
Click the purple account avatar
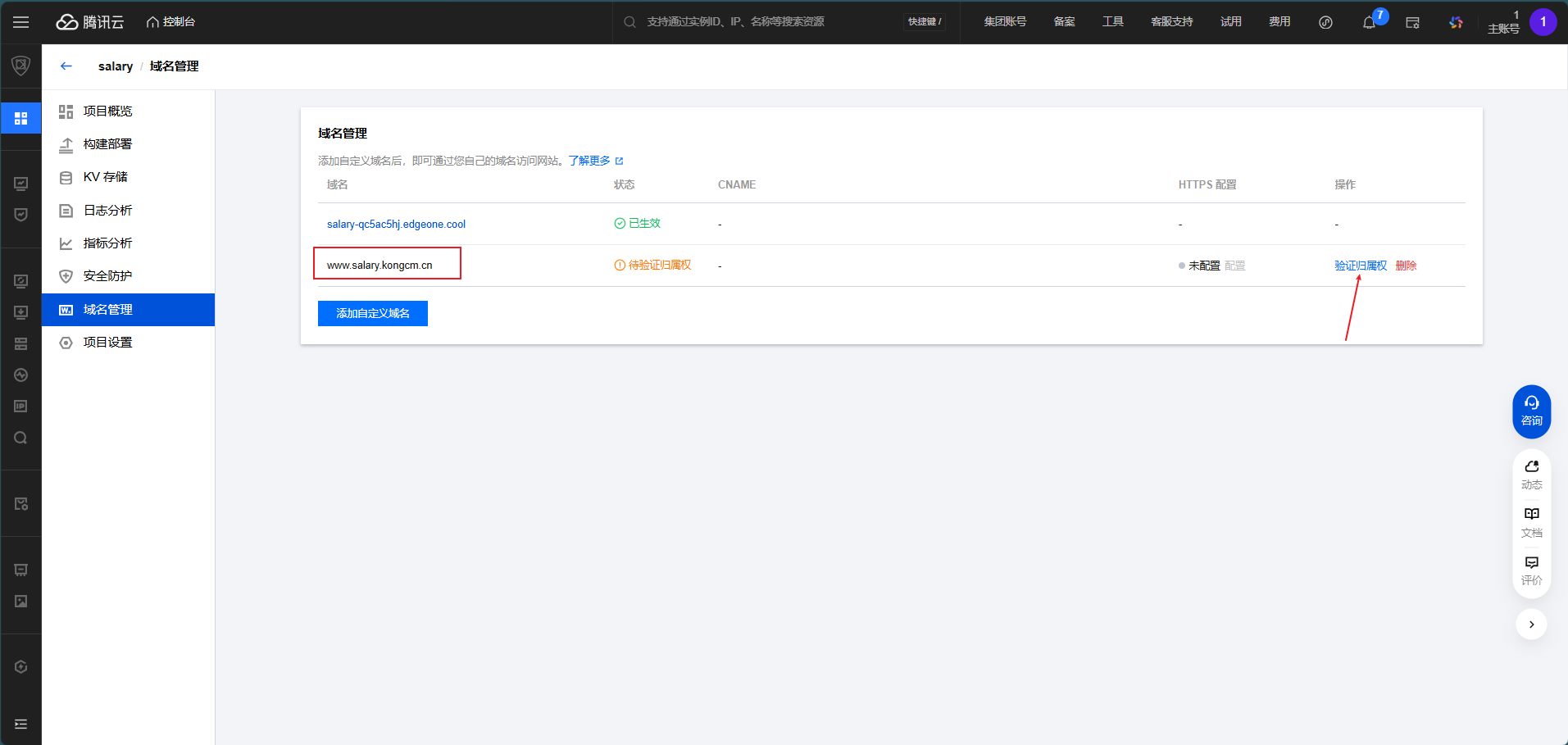(x=1543, y=22)
